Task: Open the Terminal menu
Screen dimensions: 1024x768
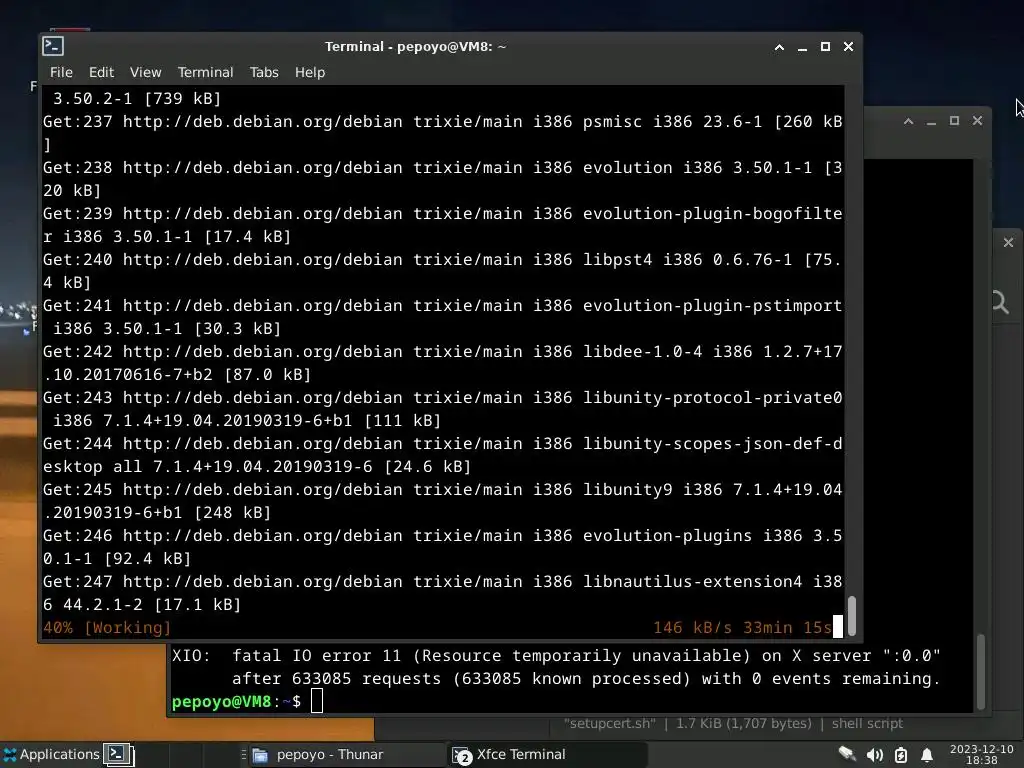Action: coord(205,72)
